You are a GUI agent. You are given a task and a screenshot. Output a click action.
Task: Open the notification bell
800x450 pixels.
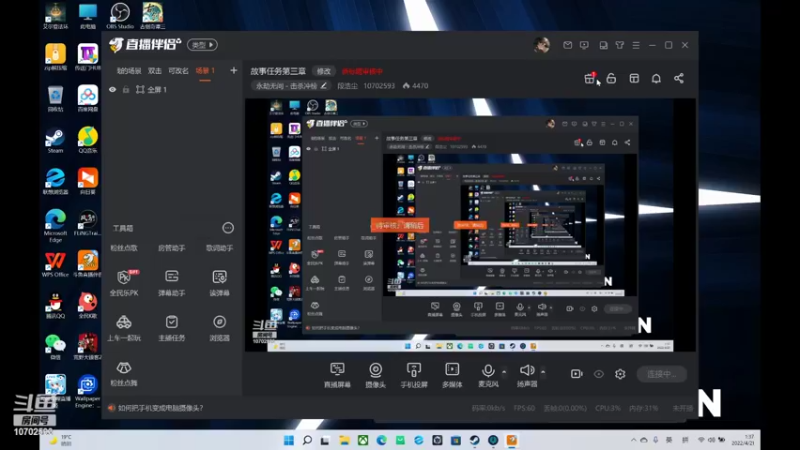(x=656, y=78)
